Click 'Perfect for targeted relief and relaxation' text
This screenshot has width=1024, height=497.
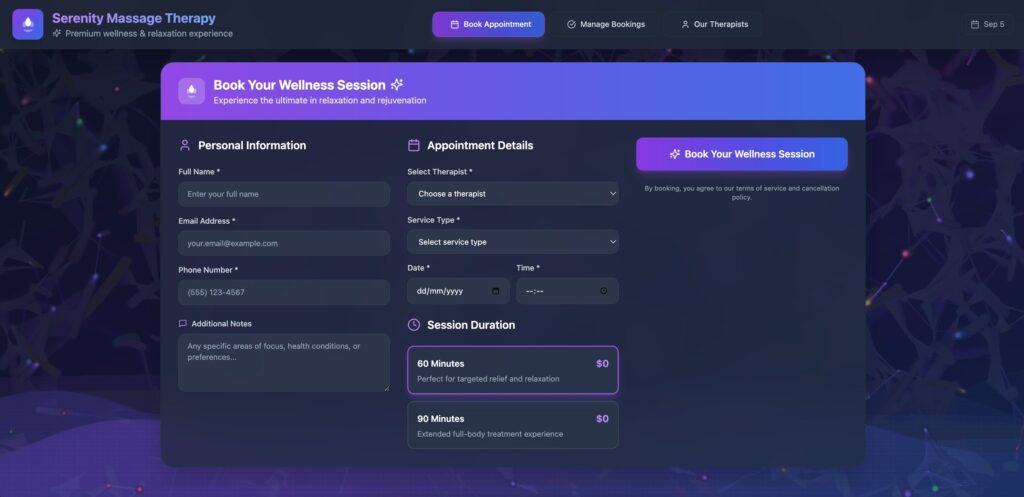pyautogui.click(x=488, y=379)
